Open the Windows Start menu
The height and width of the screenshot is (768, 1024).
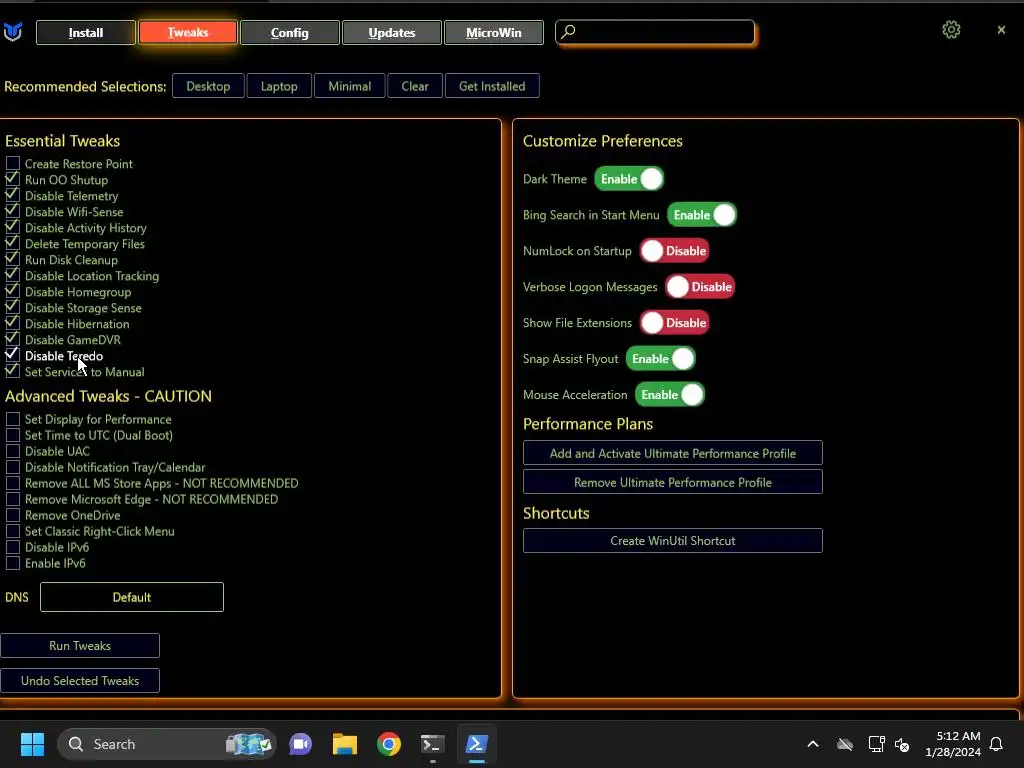[32, 744]
